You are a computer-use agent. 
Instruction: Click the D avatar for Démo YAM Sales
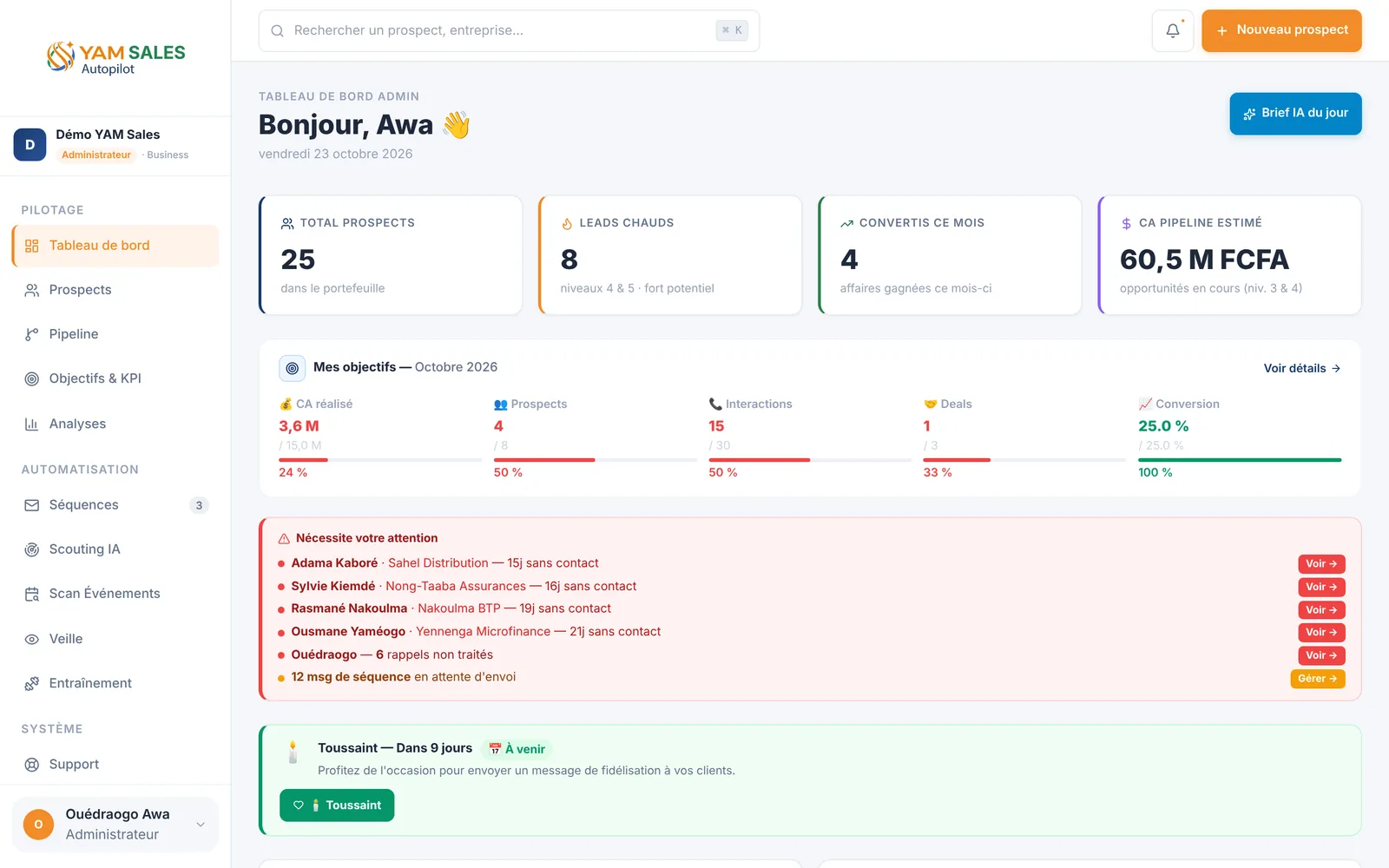point(30,145)
